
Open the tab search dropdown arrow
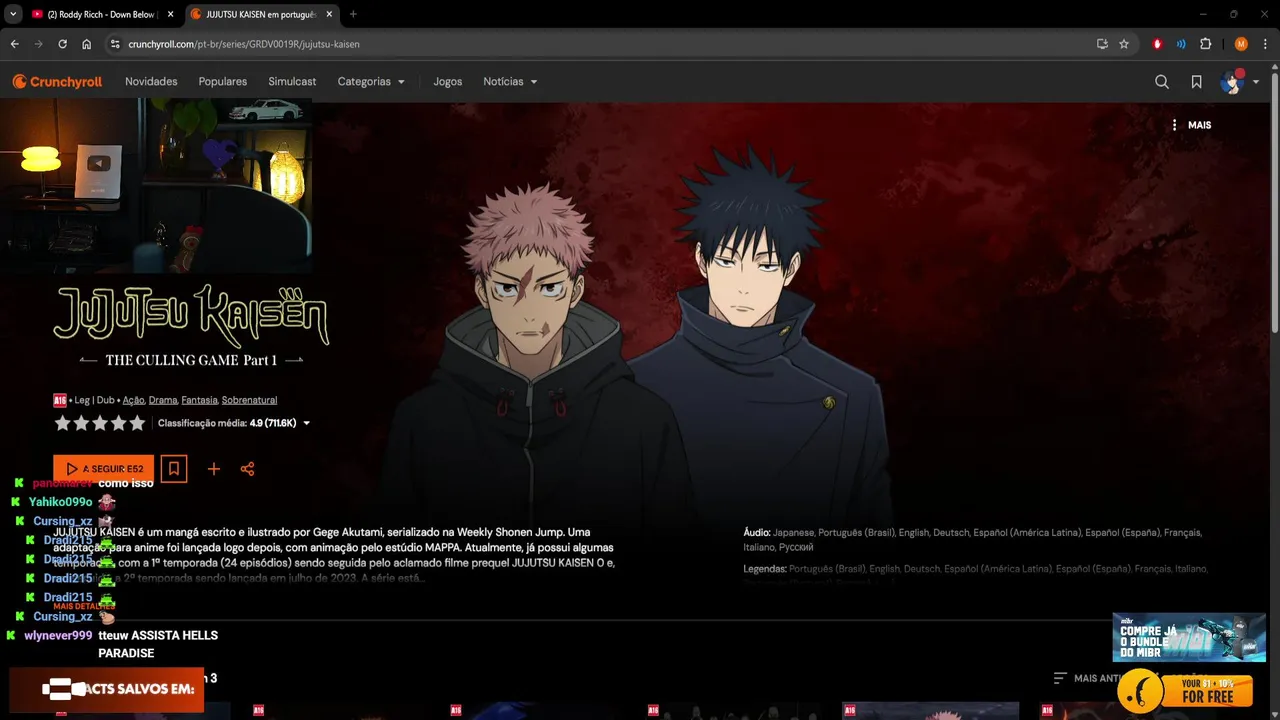point(13,14)
